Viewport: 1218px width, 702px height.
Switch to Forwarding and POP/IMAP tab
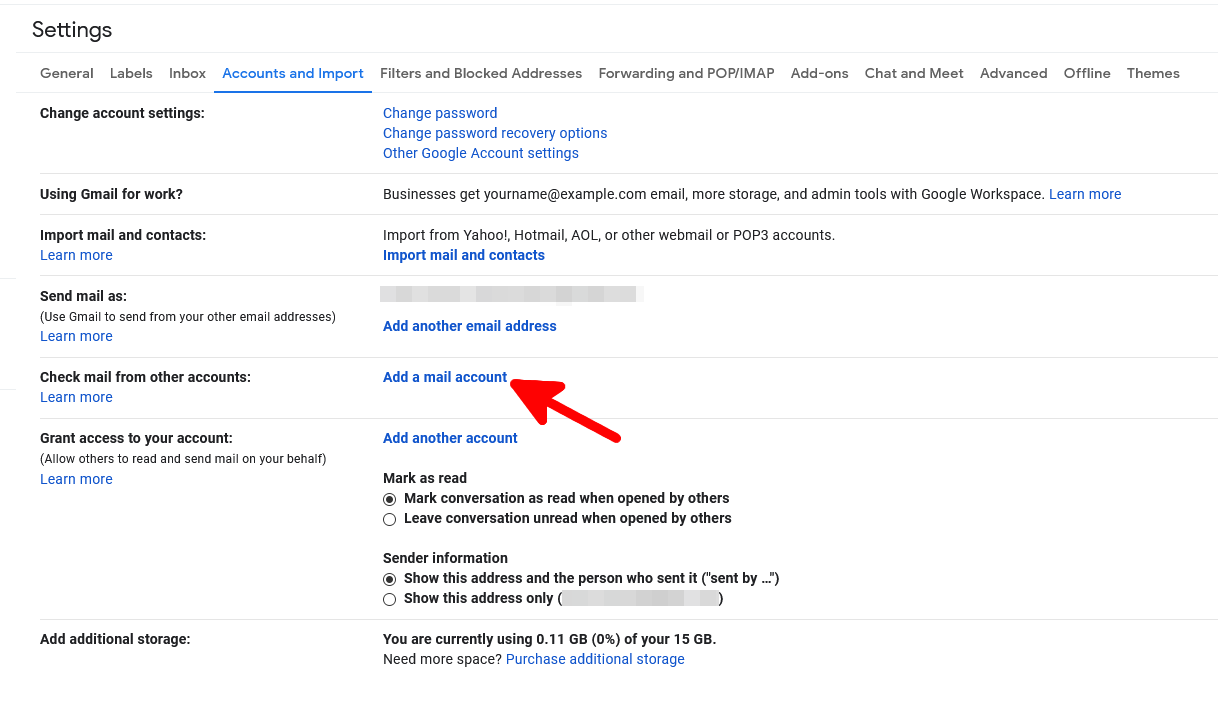point(686,73)
